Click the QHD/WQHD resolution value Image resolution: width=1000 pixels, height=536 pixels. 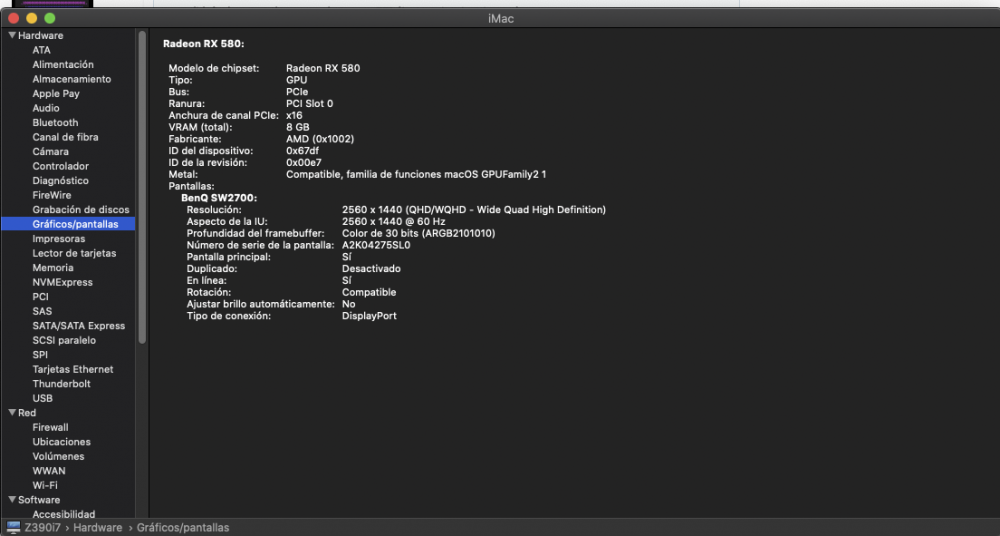click(474, 210)
